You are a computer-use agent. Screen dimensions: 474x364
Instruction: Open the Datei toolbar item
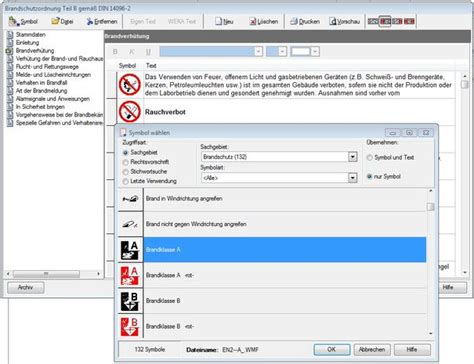point(62,22)
